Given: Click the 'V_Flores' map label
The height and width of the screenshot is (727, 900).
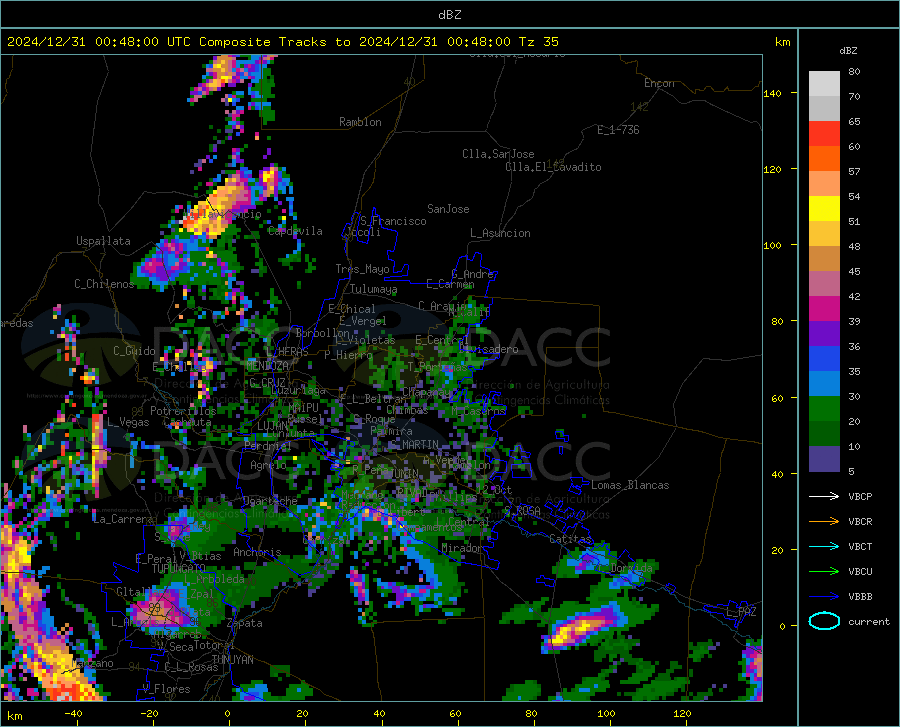Looking at the screenshot, I should [166, 689].
